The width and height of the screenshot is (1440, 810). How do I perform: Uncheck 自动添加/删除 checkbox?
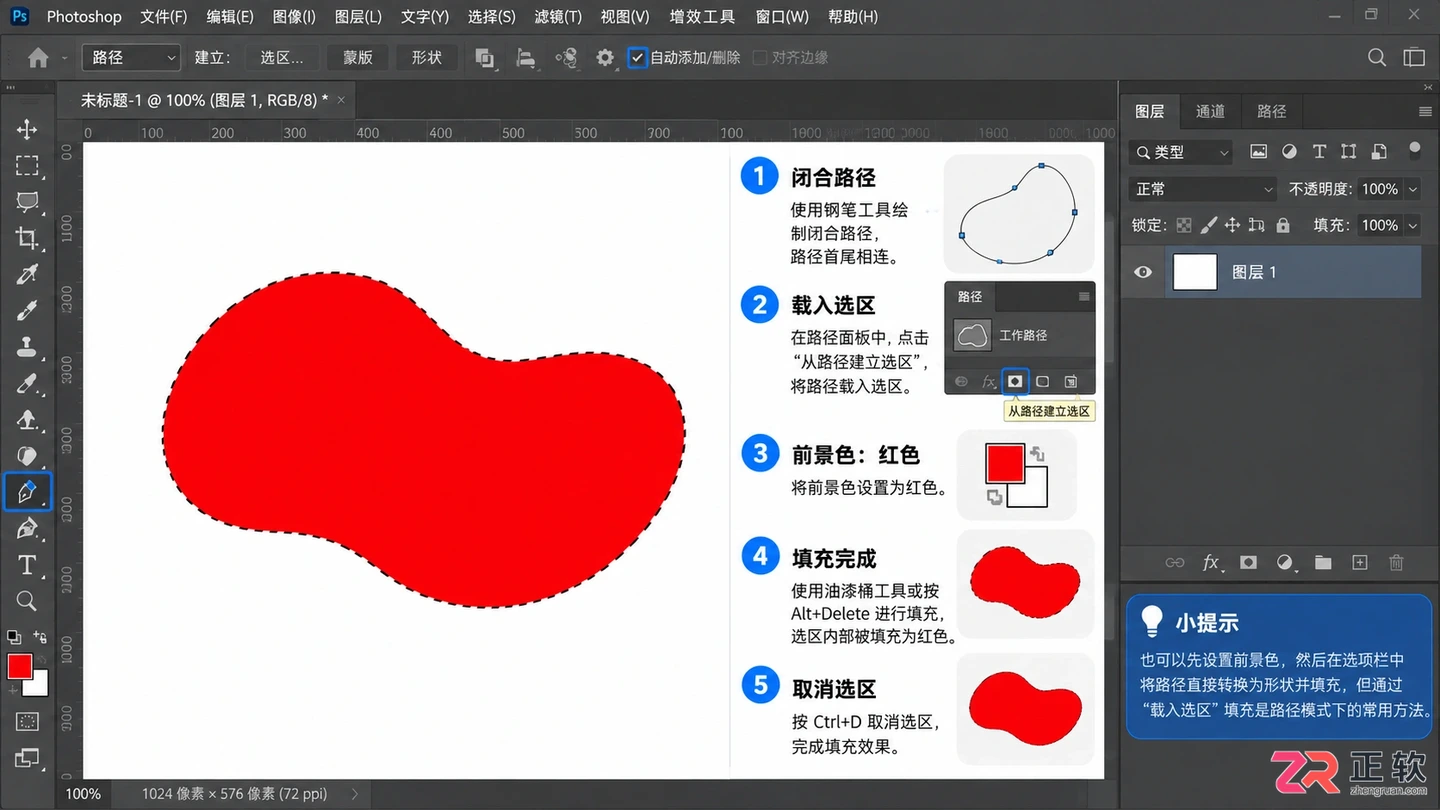point(637,58)
